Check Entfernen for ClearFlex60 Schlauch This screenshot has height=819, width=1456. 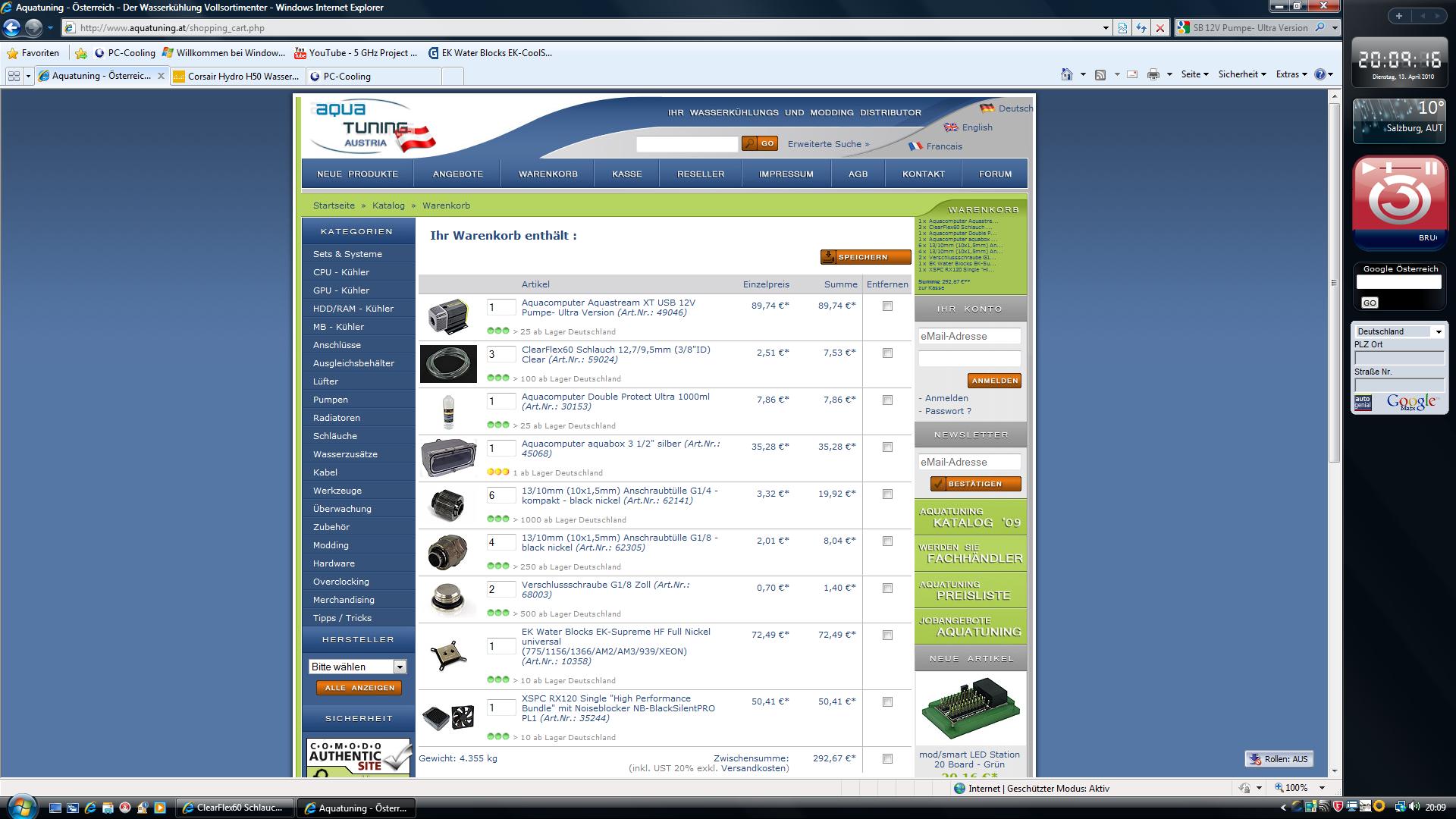click(887, 353)
